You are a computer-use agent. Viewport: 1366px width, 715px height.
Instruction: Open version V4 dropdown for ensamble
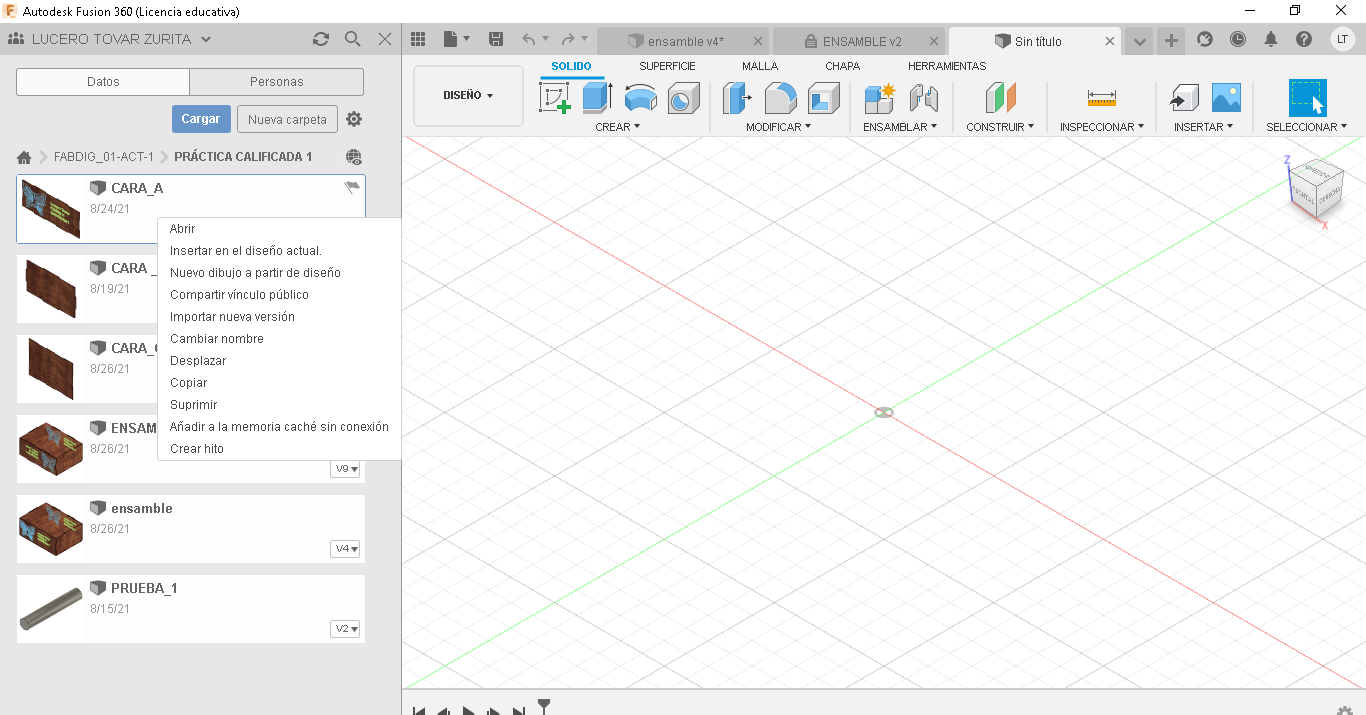(x=345, y=549)
